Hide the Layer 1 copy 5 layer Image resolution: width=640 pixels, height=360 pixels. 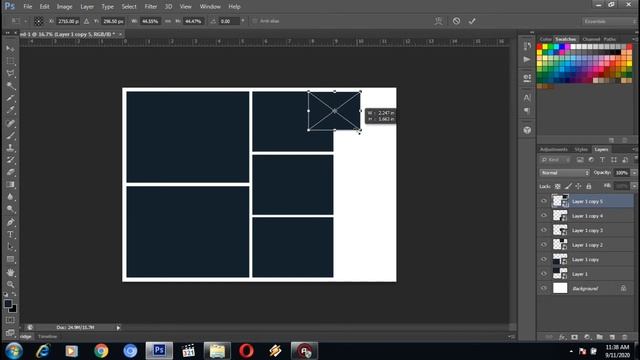[544, 201]
